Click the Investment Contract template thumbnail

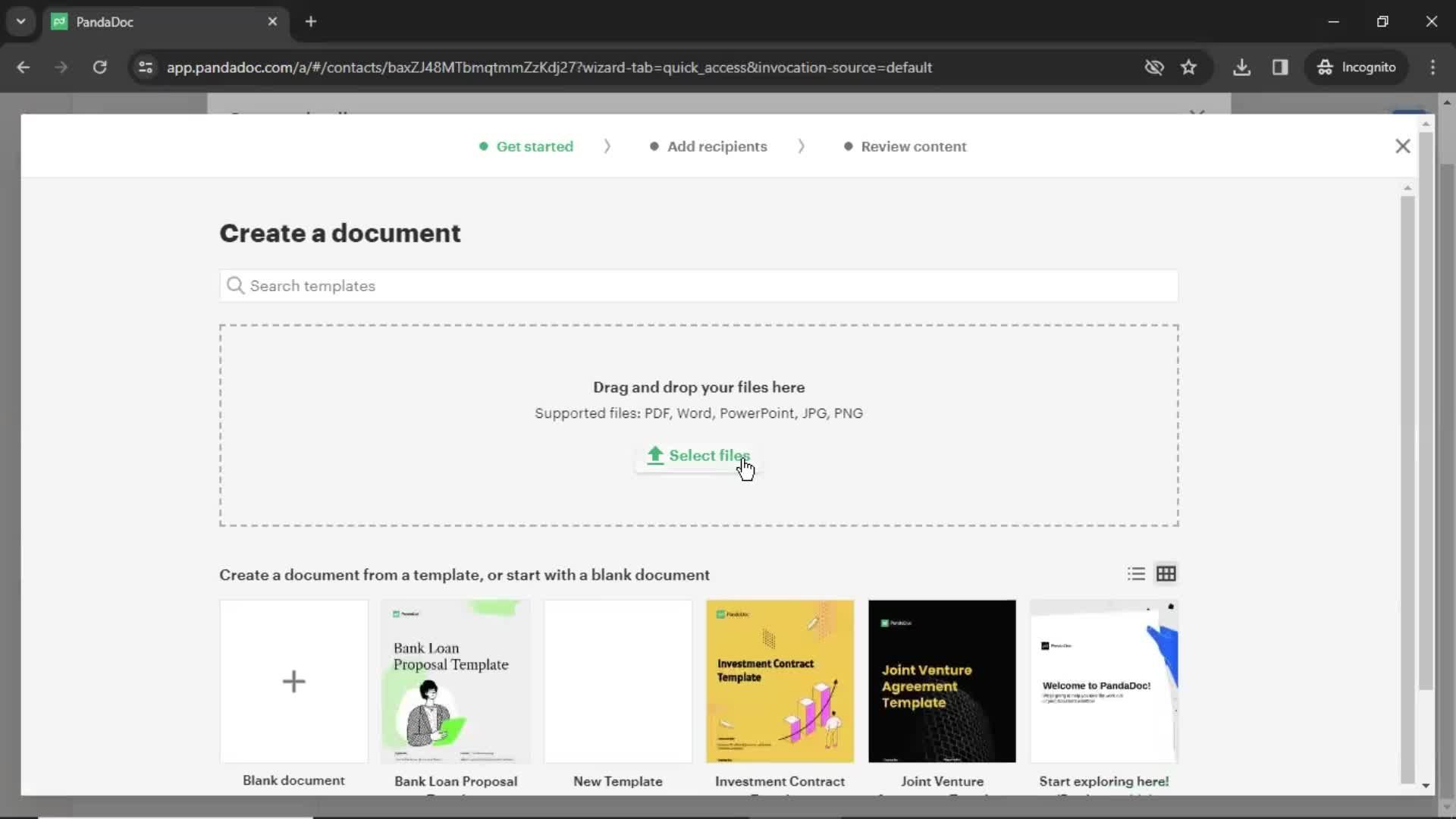point(780,680)
